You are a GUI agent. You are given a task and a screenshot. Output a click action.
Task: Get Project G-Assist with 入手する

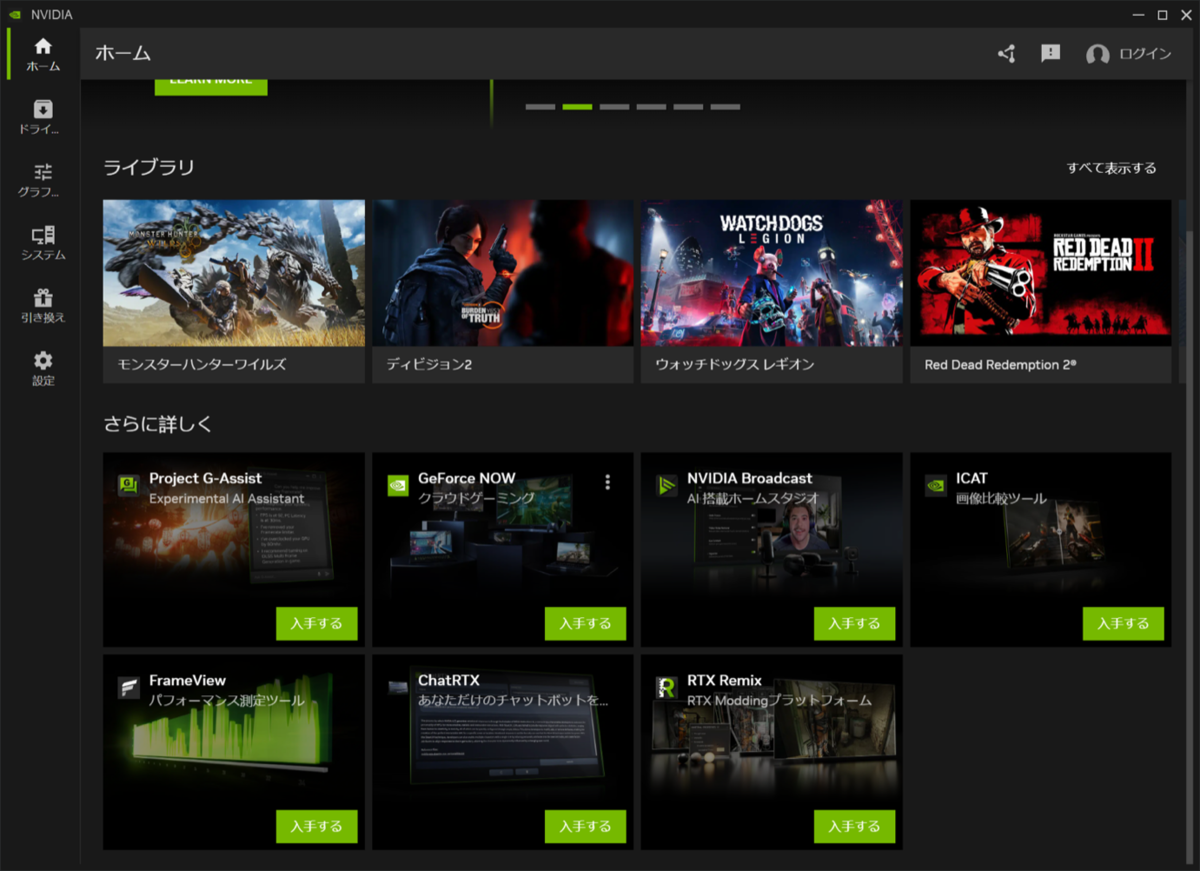[x=316, y=624]
